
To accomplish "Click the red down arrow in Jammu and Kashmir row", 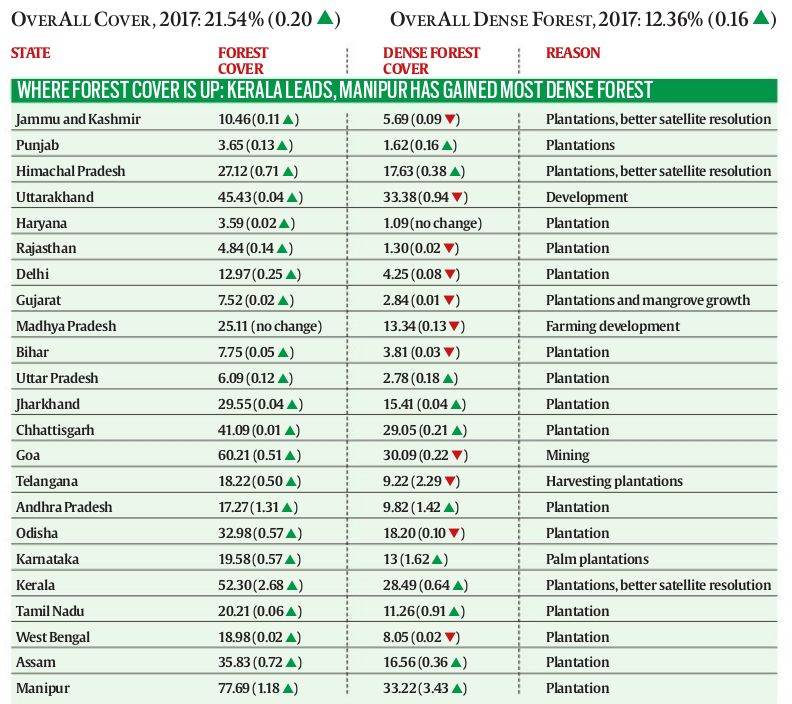I will point(450,119).
